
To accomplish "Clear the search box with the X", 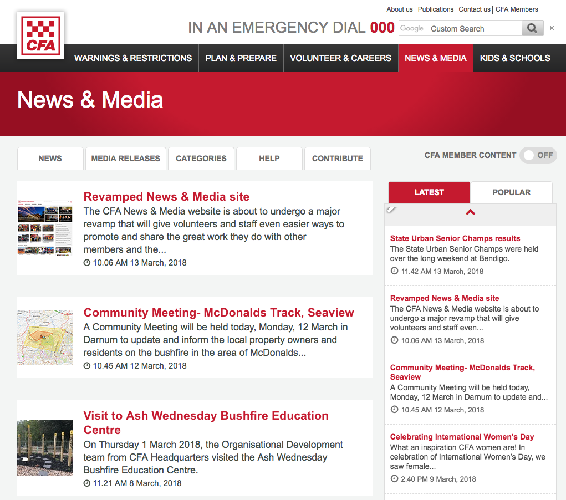I will click(x=552, y=28).
